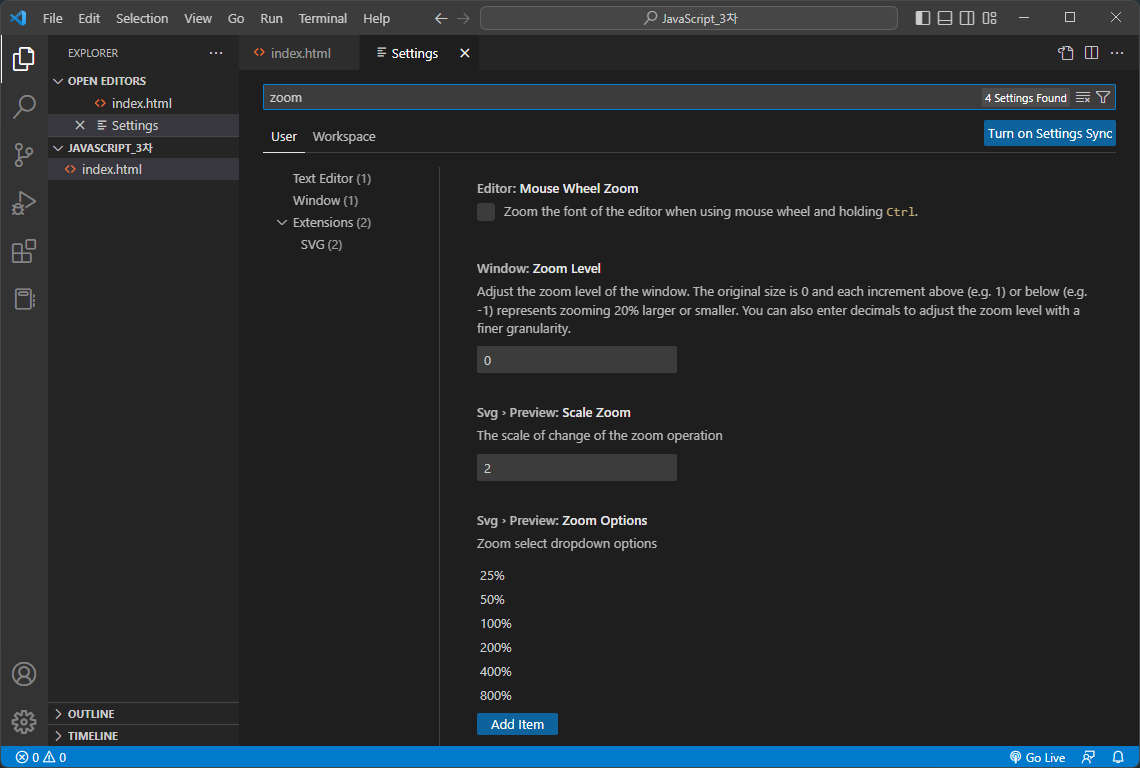Click the Turn on Settings Sync button
The width and height of the screenshot is (1140, 768).
coord(1049,132)
